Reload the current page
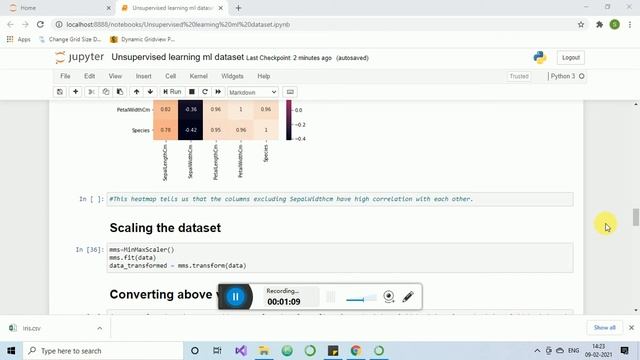This screenshot has width=640, height=360. click(40, 24)
